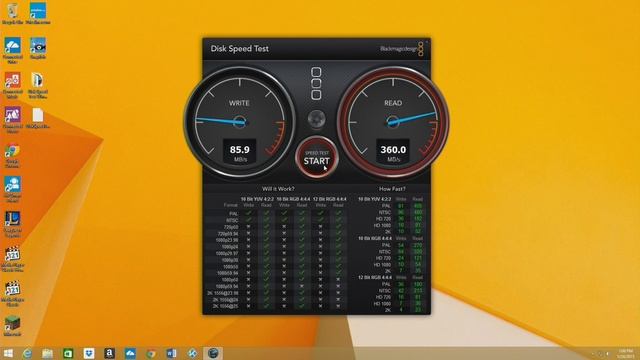Click the WRITE gauge label
This screenshot has height=360, width=640.
(x=239, y=103)
